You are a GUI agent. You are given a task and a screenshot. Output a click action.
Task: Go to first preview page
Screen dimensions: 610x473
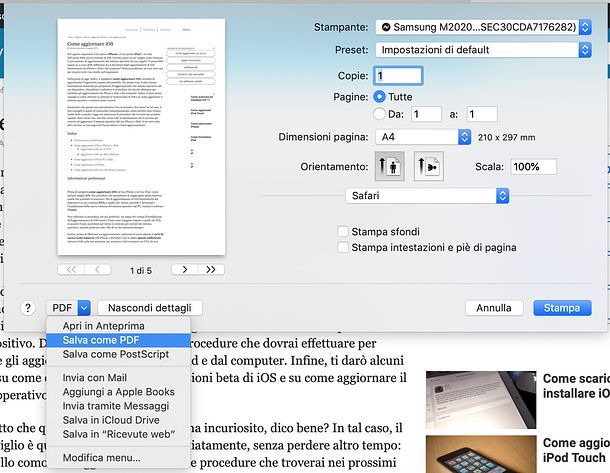click(71, 270)
